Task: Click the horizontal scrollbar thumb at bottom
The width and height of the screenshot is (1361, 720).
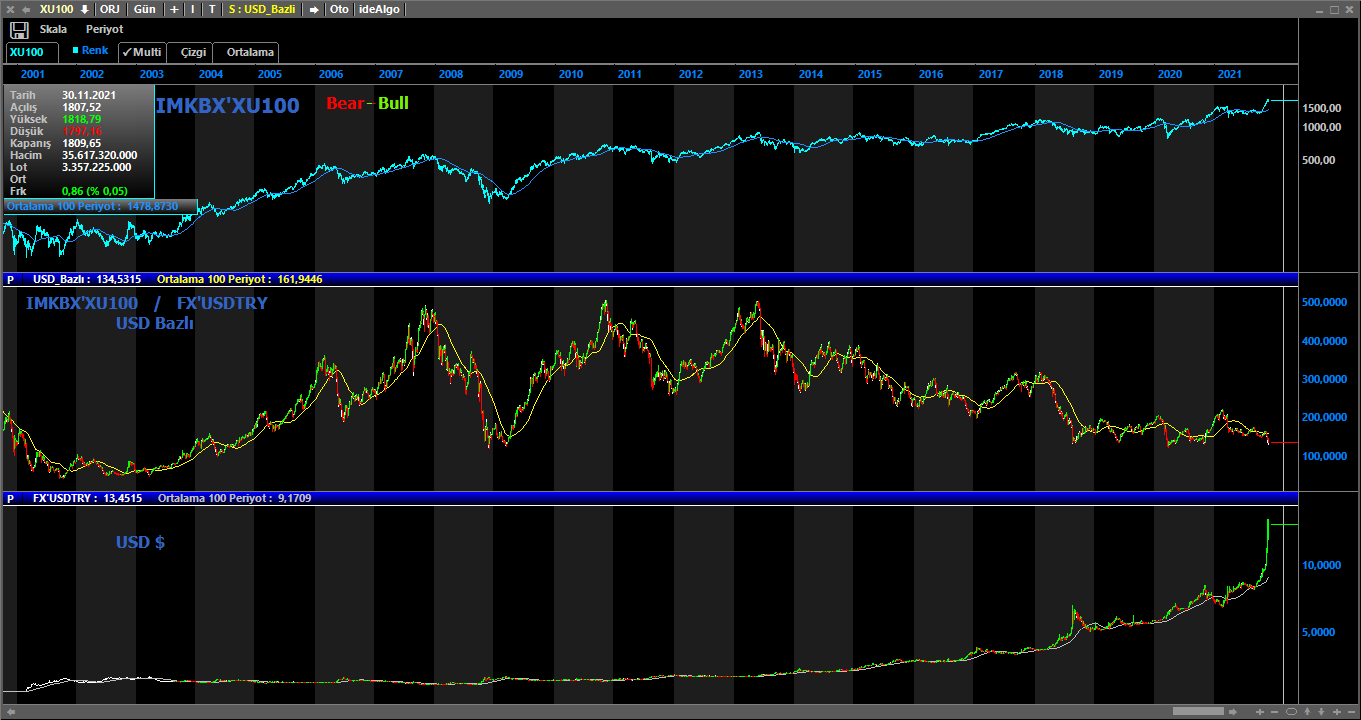Action: click(x=1198, y=711)
